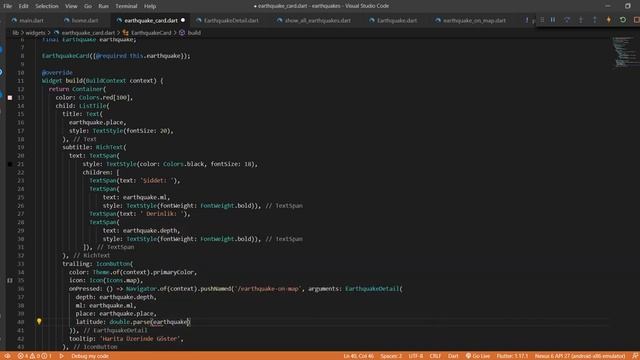Click the '/earthquake-on-map' route string
Screen dimensions: 640x360
pyautogui.click(x=268, y=289)
